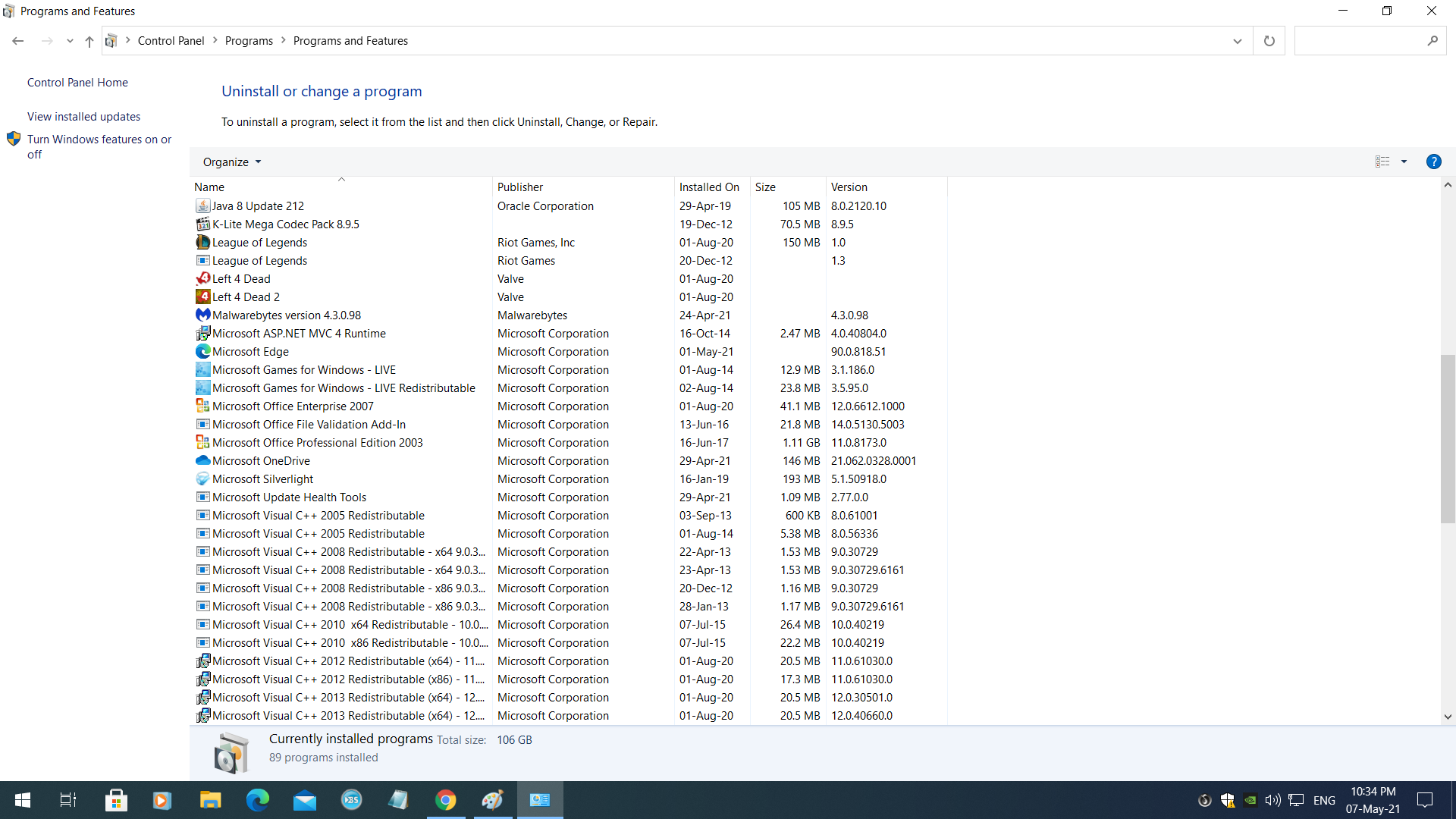The image size is (1456, 819).
Task: Expand the view options dropdown arrow
Action: (1404, 162)
